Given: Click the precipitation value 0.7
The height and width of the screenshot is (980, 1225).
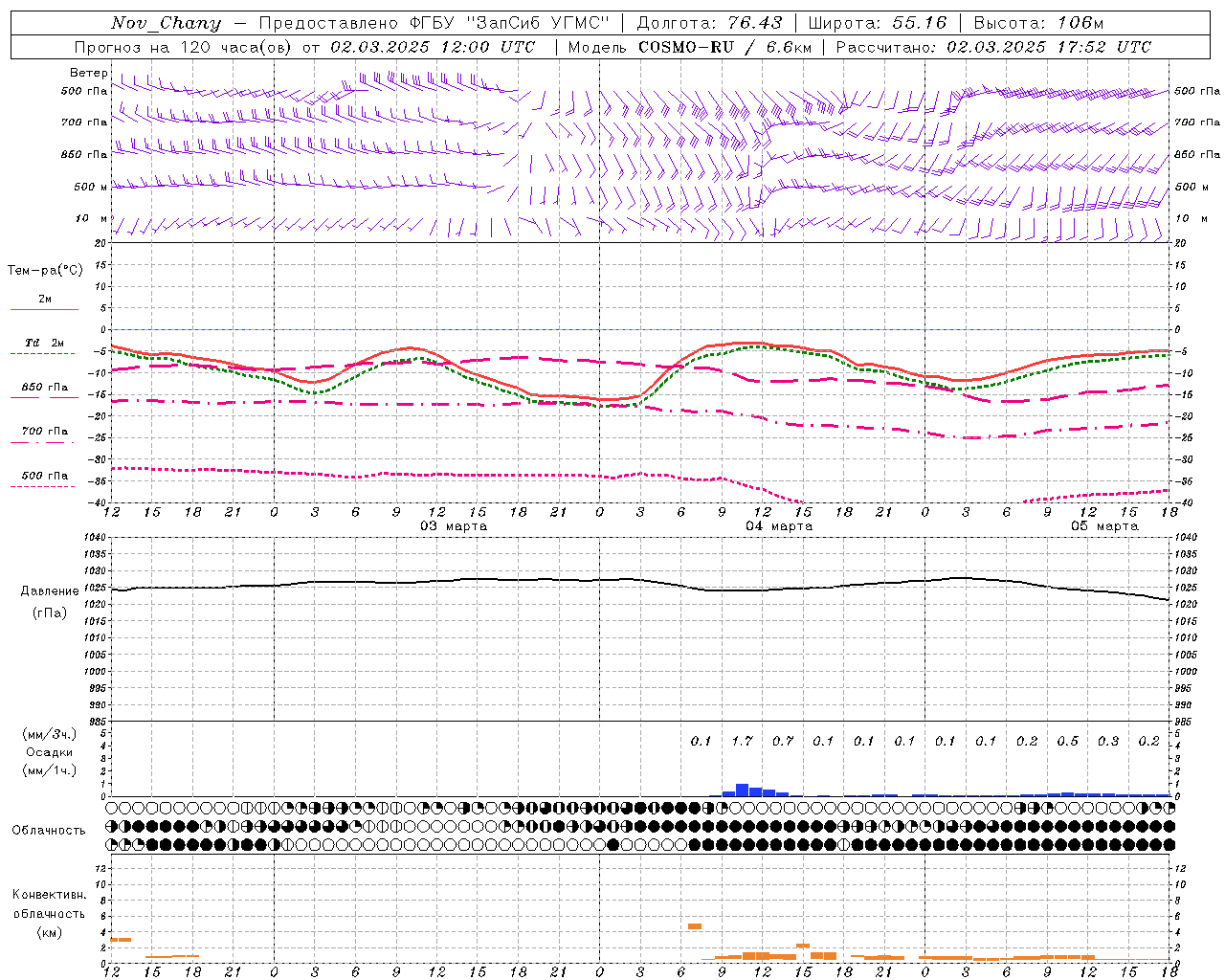Looking at the screenshot, I should click(x=783, y=741).
